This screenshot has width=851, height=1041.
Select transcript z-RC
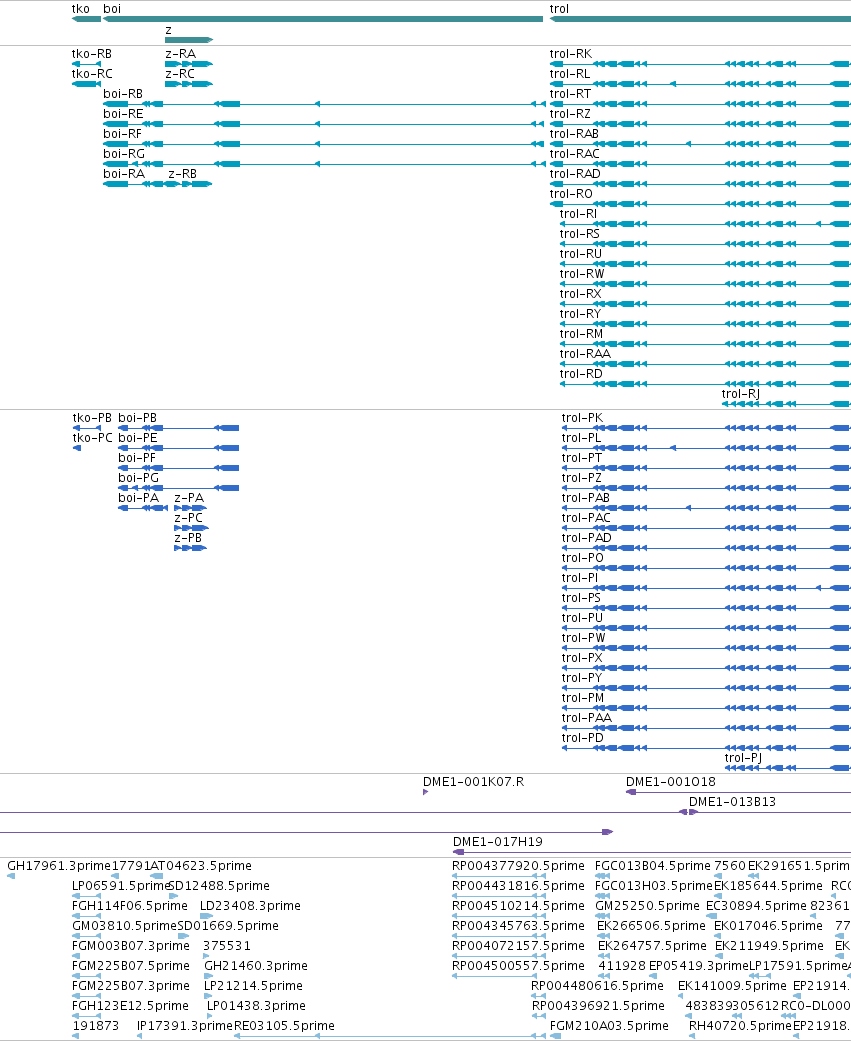pyautogui.click(x=180, y=74)
